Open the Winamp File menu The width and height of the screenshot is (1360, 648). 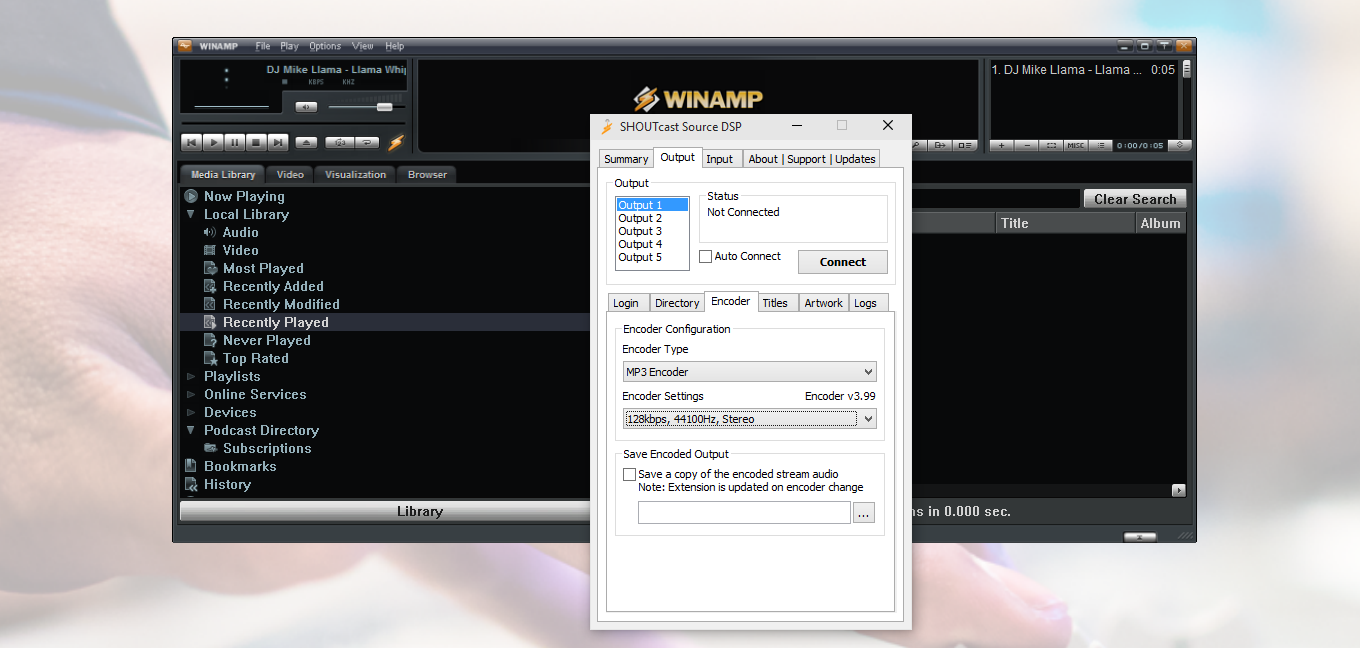(263, 46)
